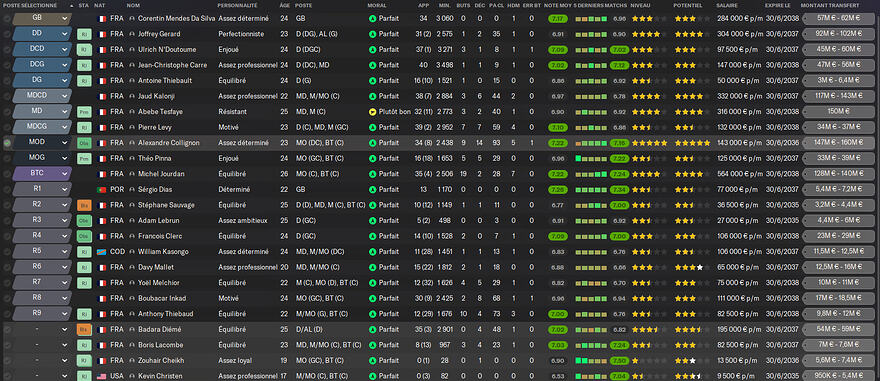Viewport: 880px width, 381px height.
Task: Click the 147M € - 160M € transfer value button
Action: [839, 143]
